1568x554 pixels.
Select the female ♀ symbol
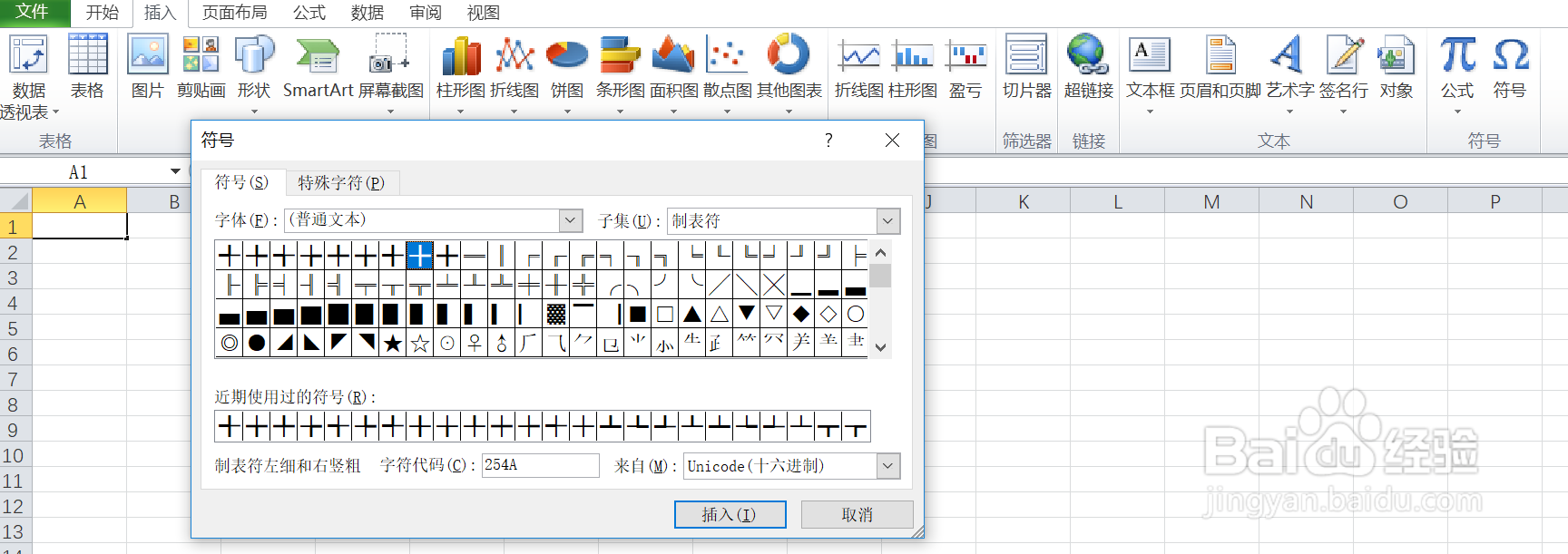(474, 343)
